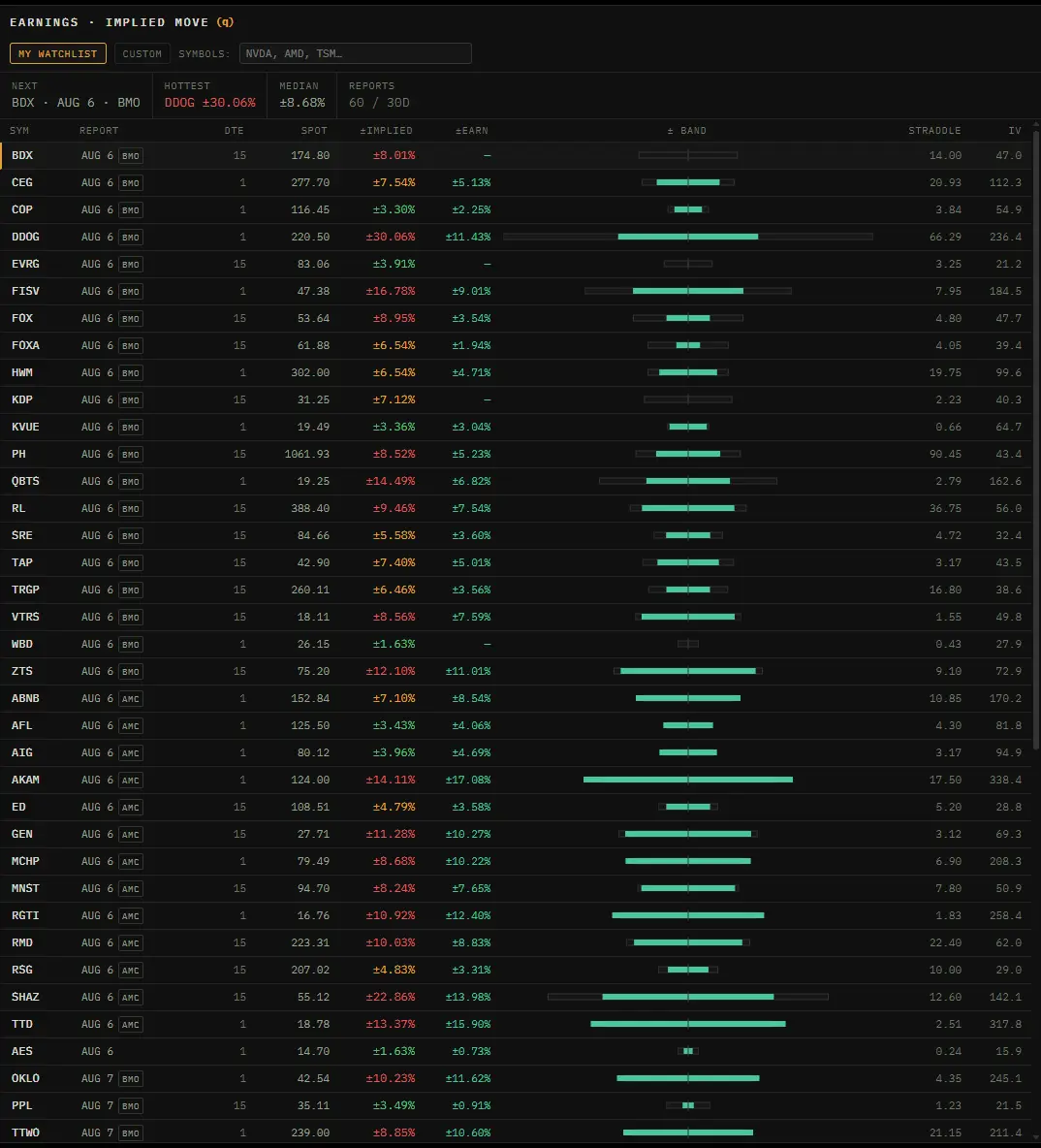Click the AMC badge in AKAM row
1041x1148 pixels.
(x=131, y=780)
